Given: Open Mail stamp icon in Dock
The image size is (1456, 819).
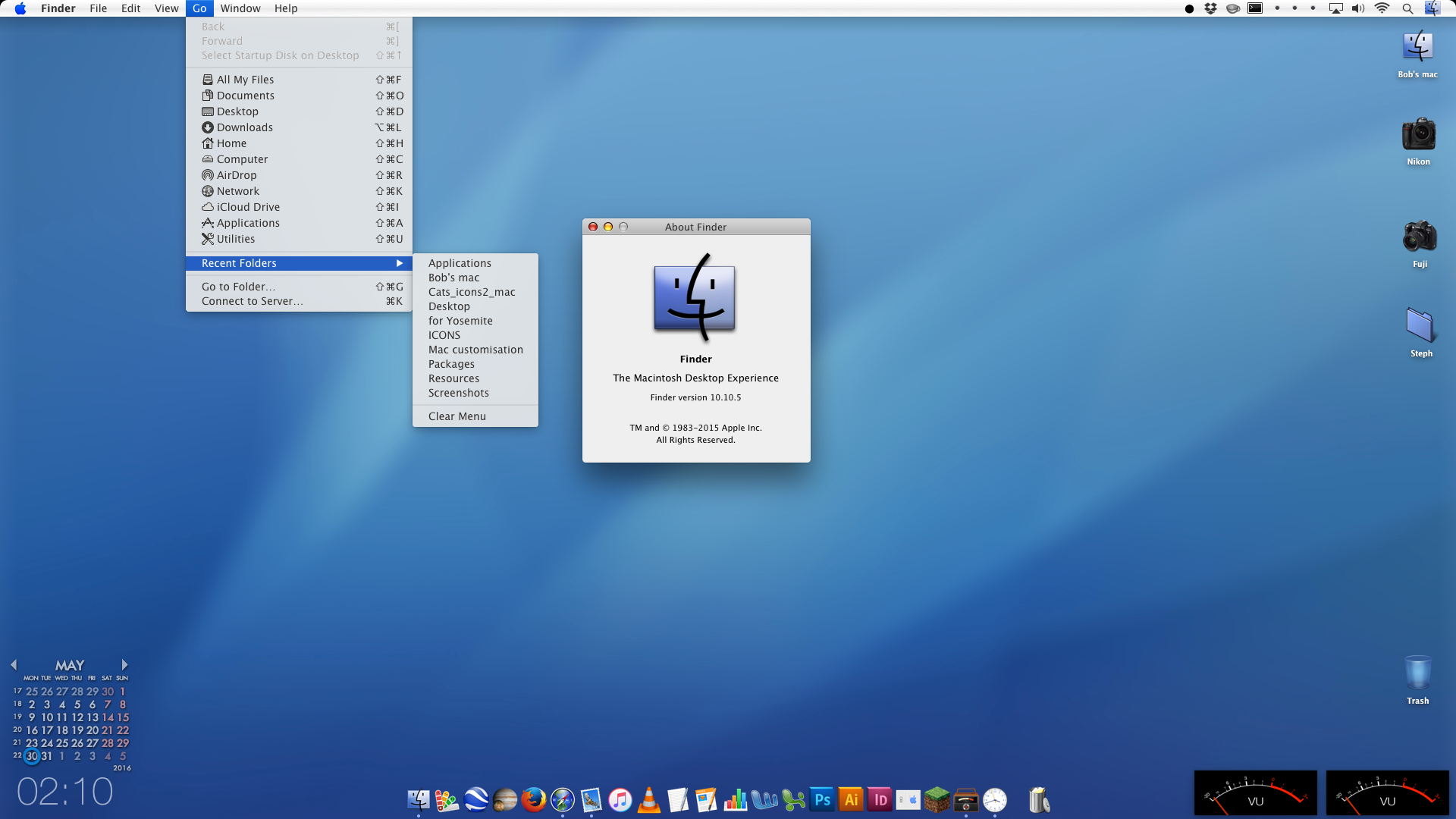Looking at the screenshot, I should click(591, 800).
